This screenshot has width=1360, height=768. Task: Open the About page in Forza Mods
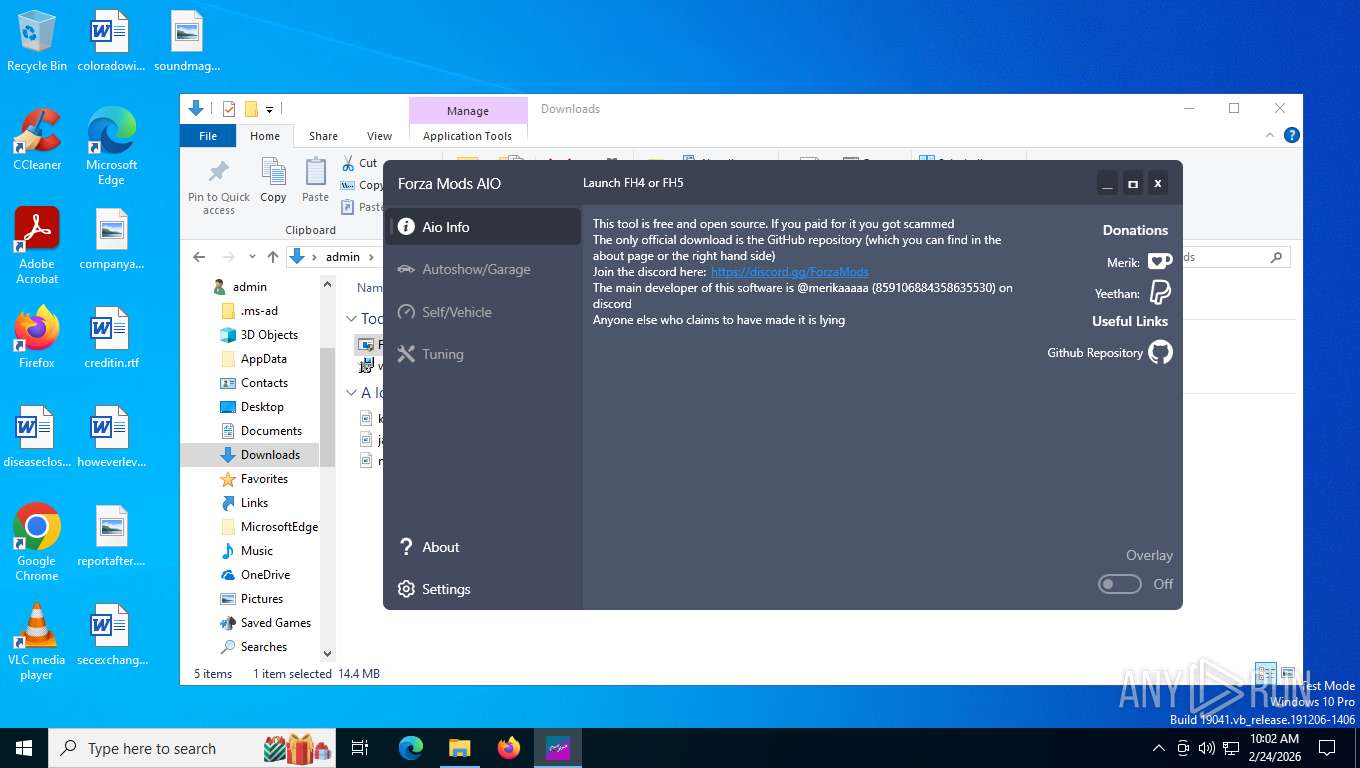pos(483,547)
